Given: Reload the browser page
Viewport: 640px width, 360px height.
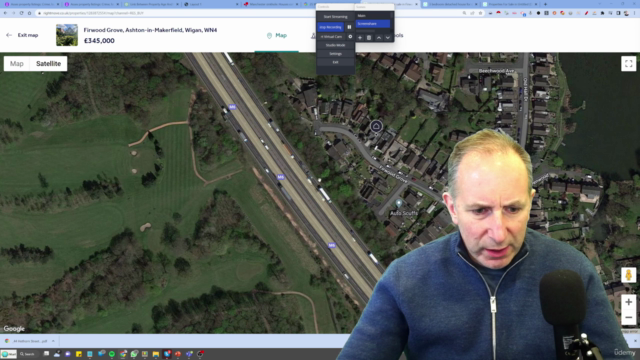Looking at the screenshot, I should pyautogui.click(x=22, y=13).
